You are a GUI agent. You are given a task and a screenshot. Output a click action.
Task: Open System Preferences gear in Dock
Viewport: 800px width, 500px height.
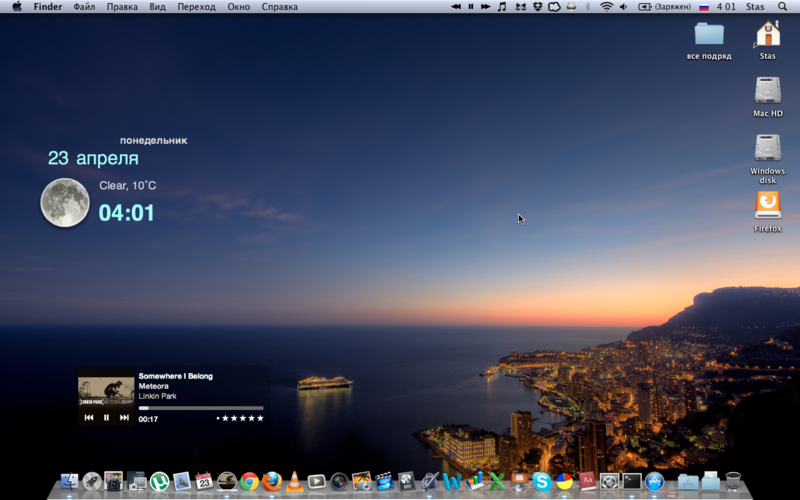click(609, 481)
